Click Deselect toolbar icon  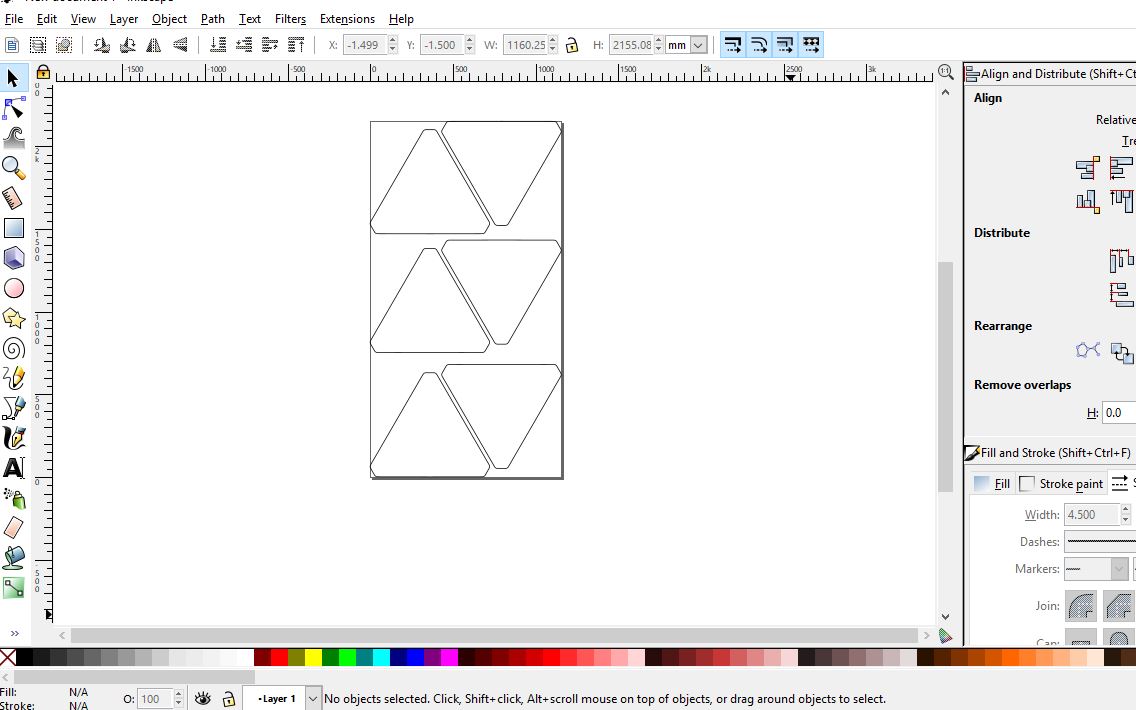(x=64, y=45)
